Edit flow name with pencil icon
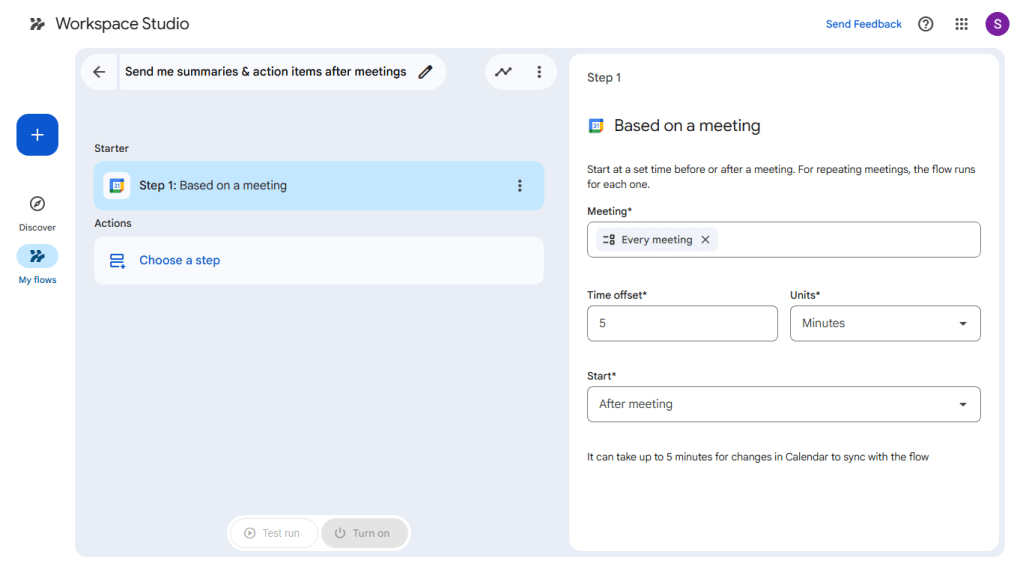The width and height of the screenshot is (1023, 575). point(425,72)
